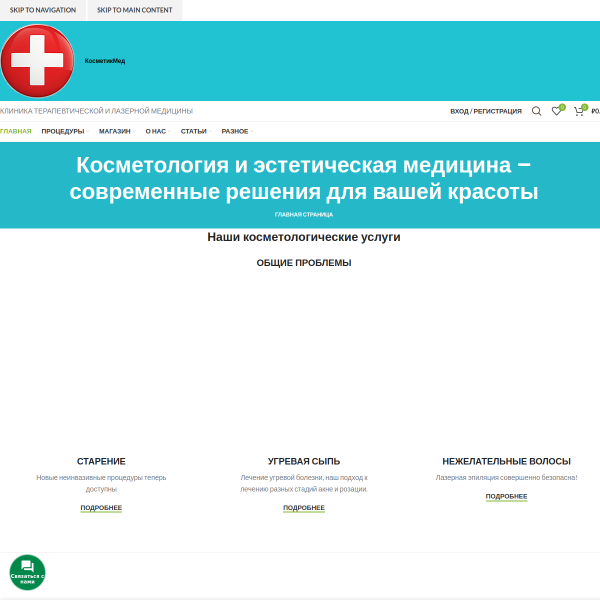Click the Старение heading
Viewport: 600px width, 600px height.
(101, 461)
